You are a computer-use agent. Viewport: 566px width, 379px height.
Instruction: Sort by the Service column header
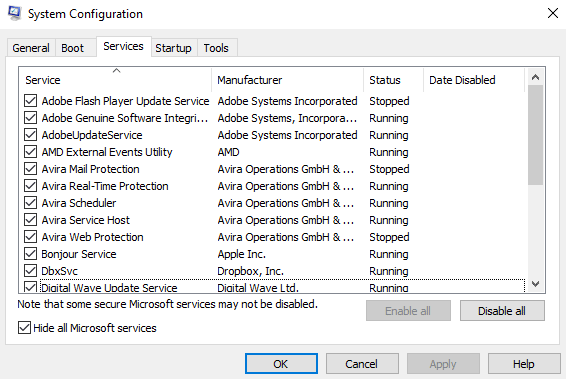(115, 80)
